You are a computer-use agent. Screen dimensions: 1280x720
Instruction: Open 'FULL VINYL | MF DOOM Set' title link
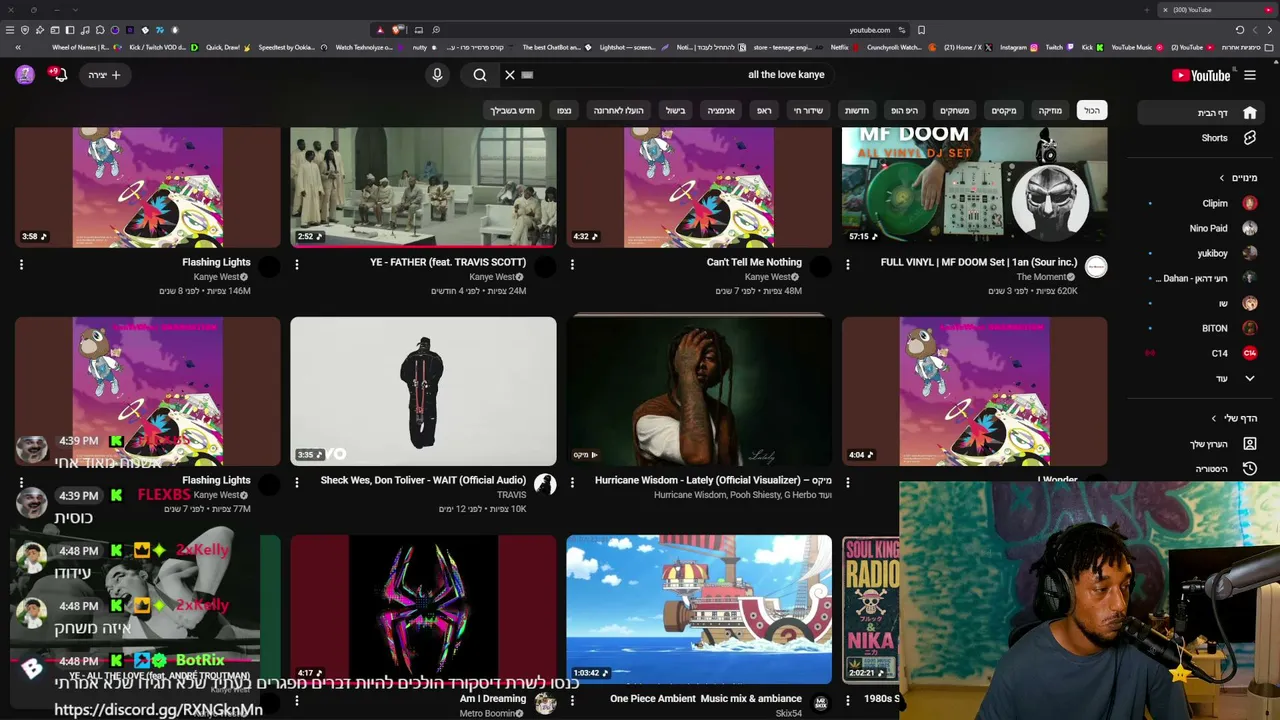tap(979, 263)
